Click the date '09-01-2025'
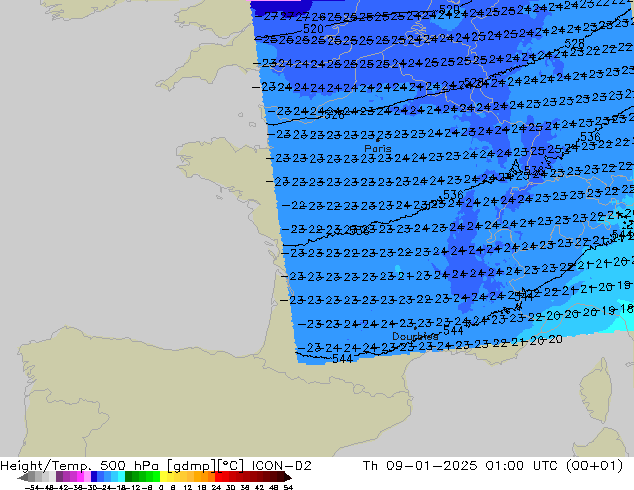The width and height of the screenshot is (634, 490). [x=431, y=466]
